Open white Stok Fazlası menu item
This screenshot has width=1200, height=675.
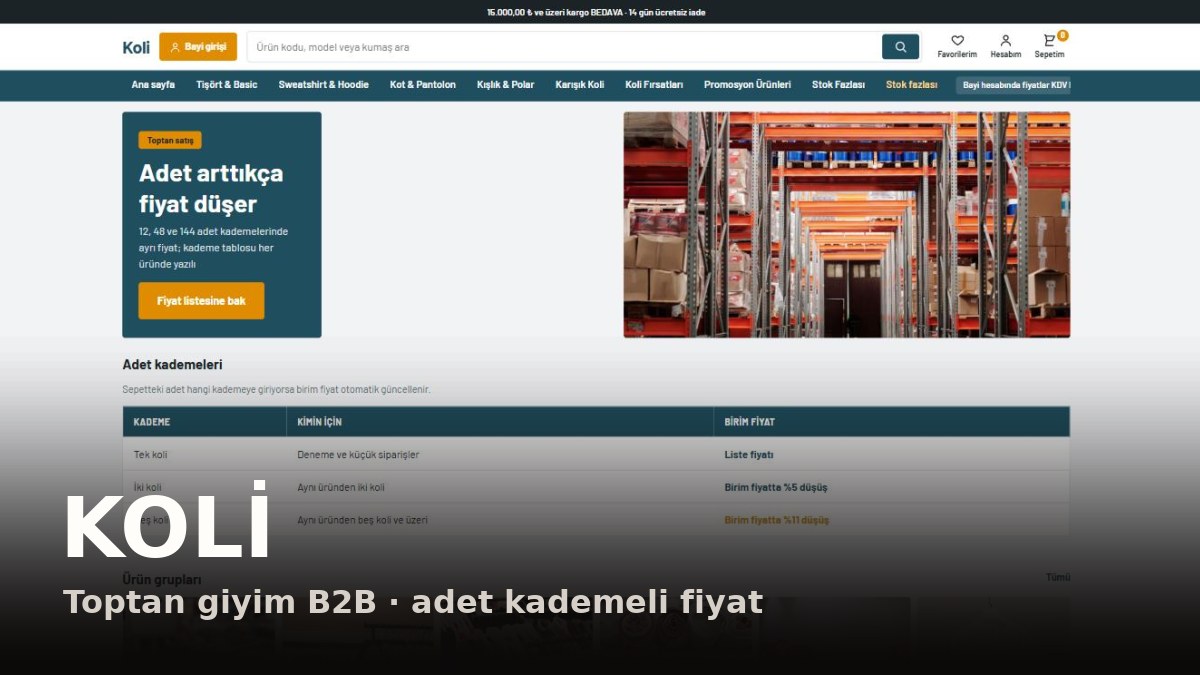click(838, 85)
